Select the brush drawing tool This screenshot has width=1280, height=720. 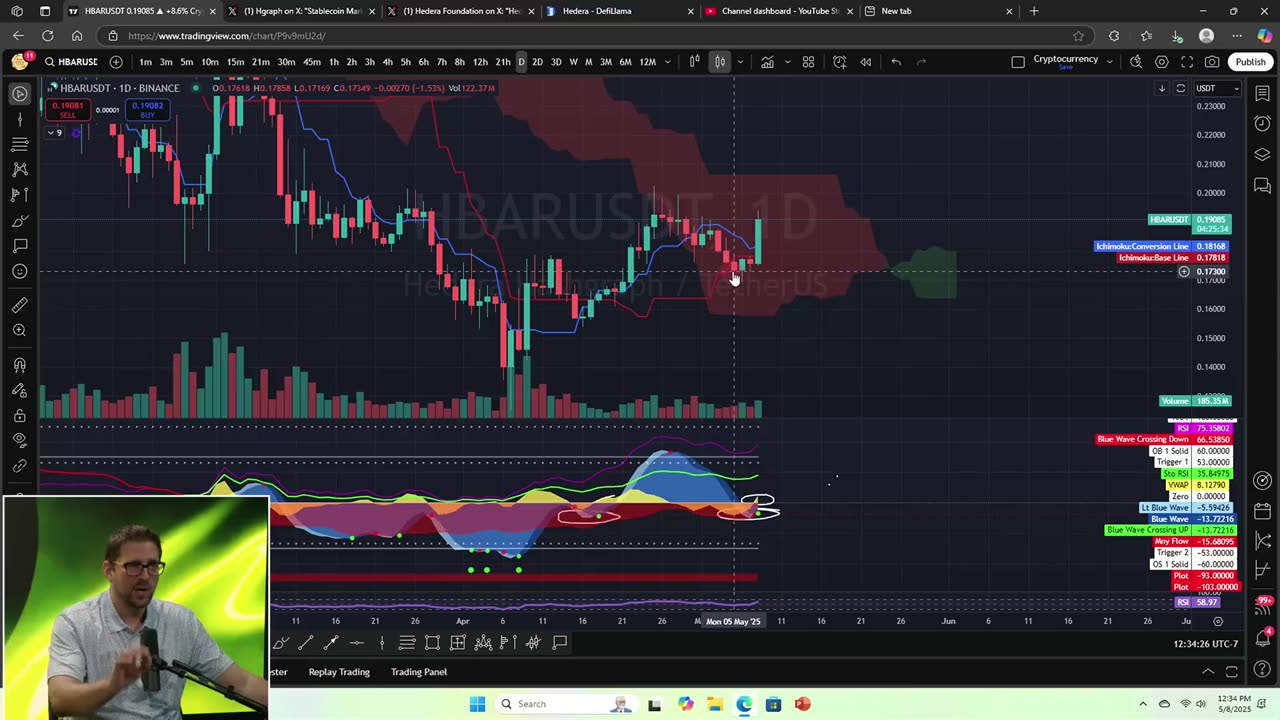tap(20, 221)
